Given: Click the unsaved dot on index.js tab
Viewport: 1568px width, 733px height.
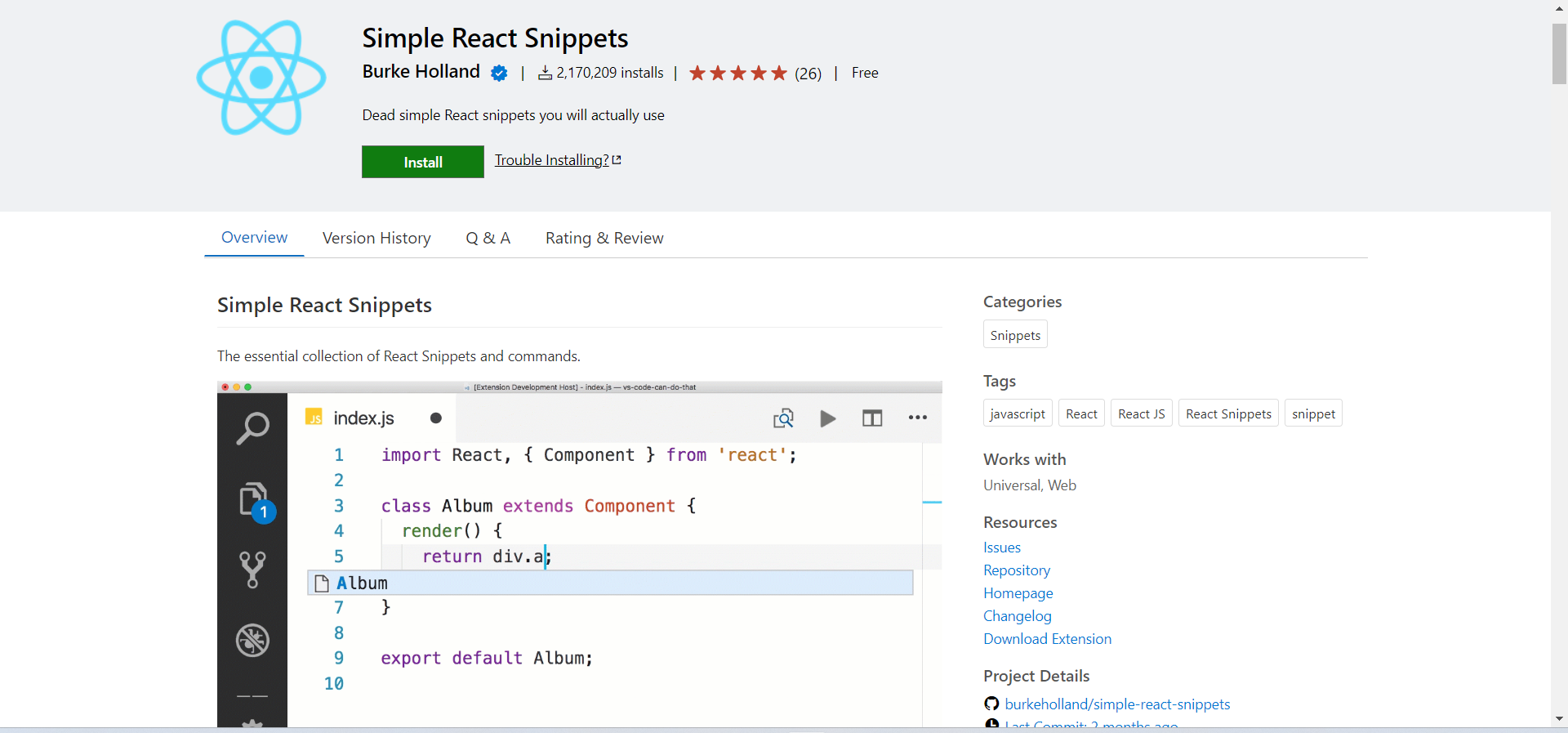Looking at the screenshot, I should click(436, 418).
